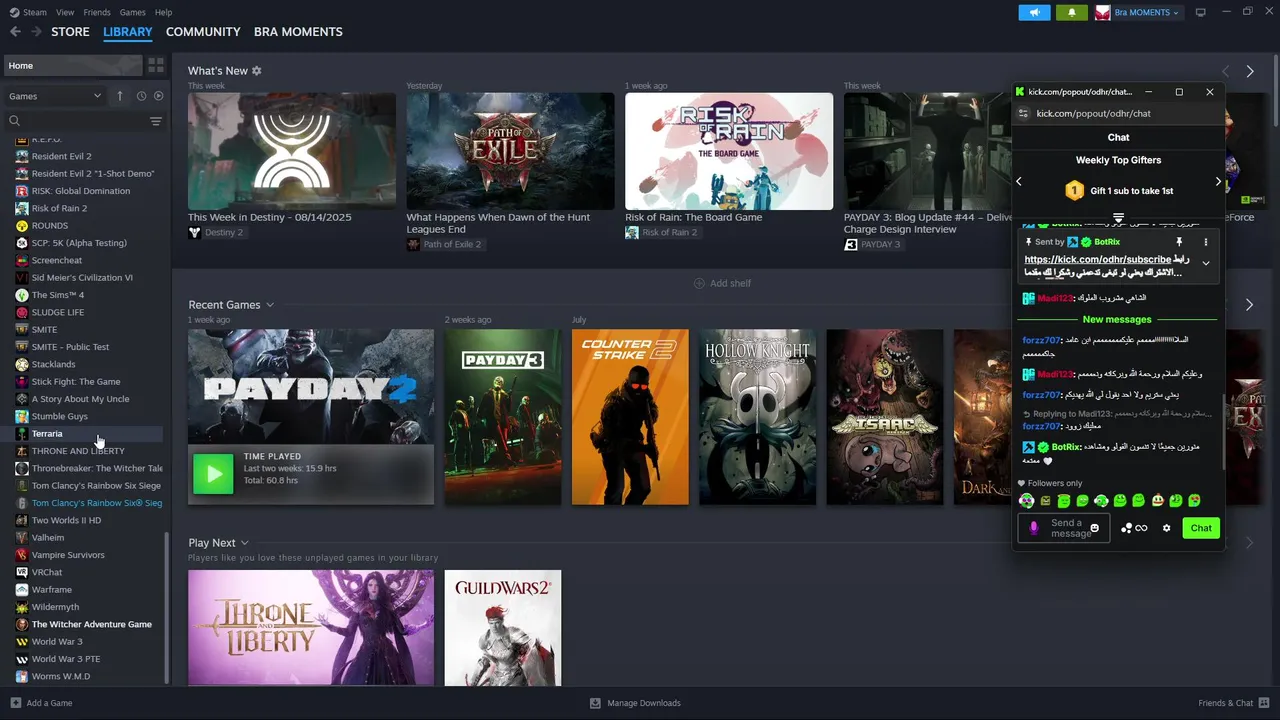
Task: Open the Guild Wars 2 Play Next thumbnail
Action: point(503,628)
